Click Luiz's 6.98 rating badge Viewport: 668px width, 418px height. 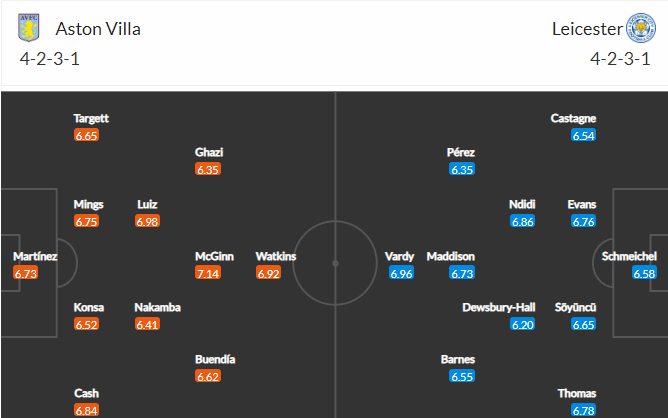pyautogui.click(x=147, y=221)
